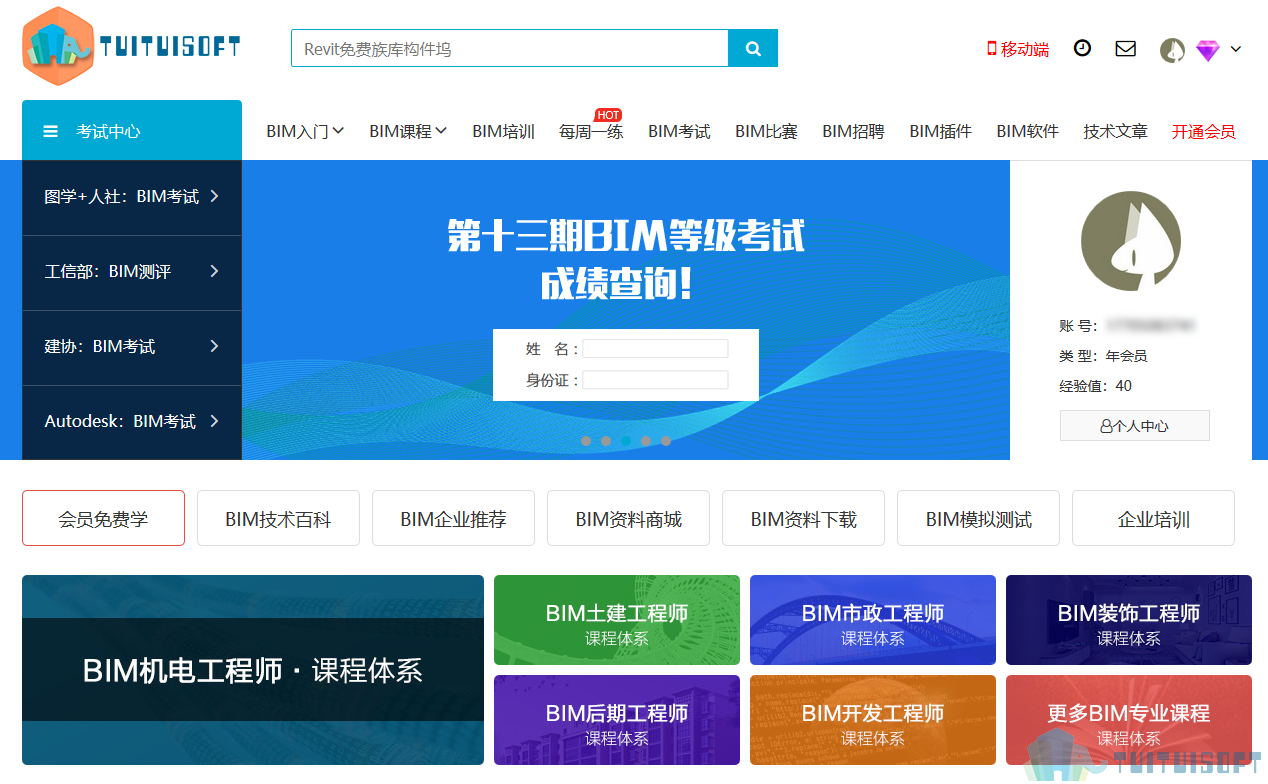Click the purple diamond VIP icon
This screenshot has height=784, width=1268.
click(x=1208, y=50)
